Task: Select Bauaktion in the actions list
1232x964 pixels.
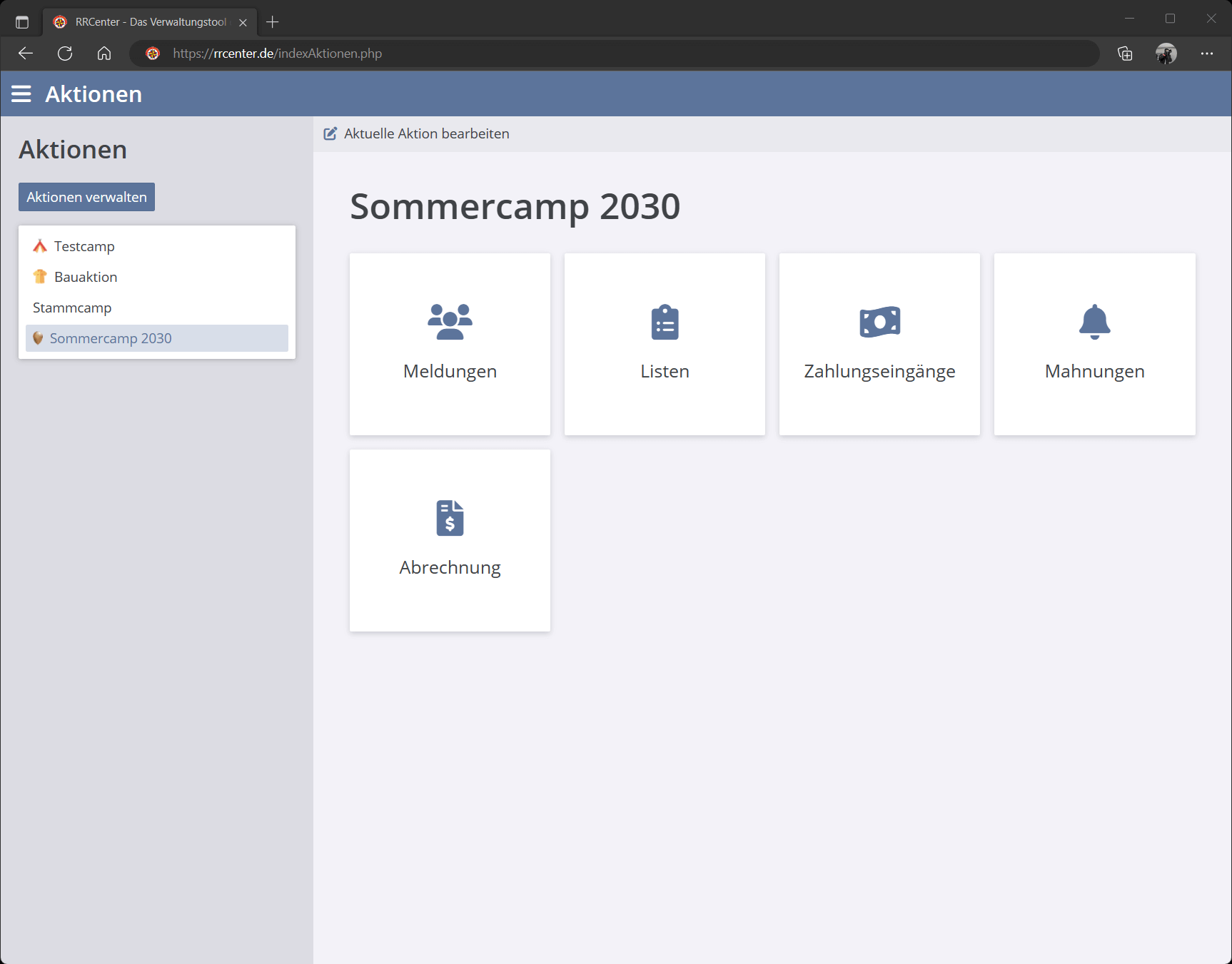Action: (86, 277)
